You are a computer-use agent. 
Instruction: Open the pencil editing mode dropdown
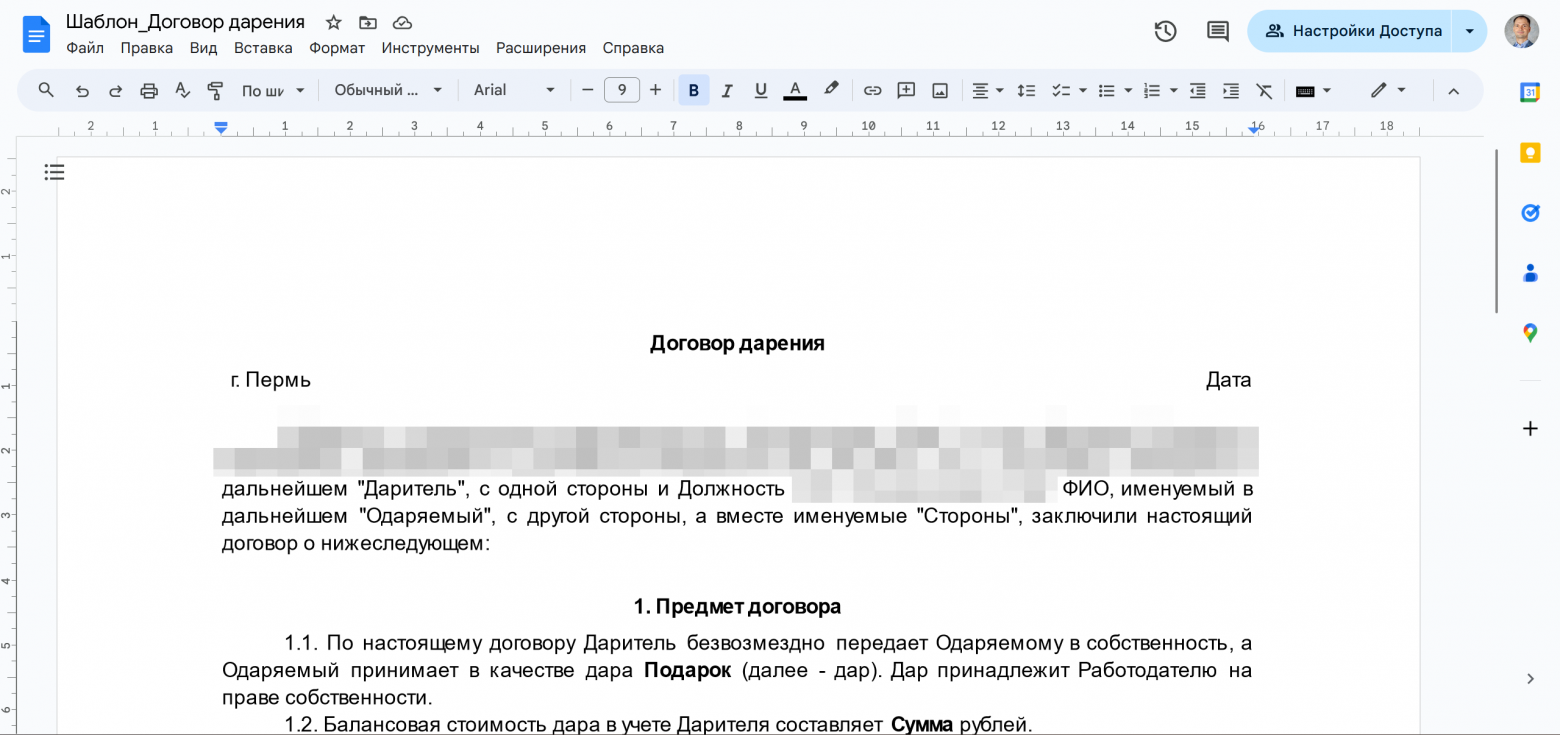click(x=1388, y=90)
